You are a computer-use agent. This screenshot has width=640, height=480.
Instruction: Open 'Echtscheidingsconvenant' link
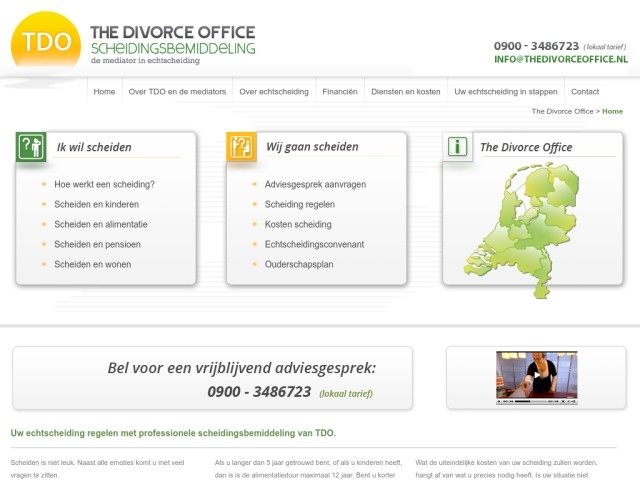click(314, 245)
